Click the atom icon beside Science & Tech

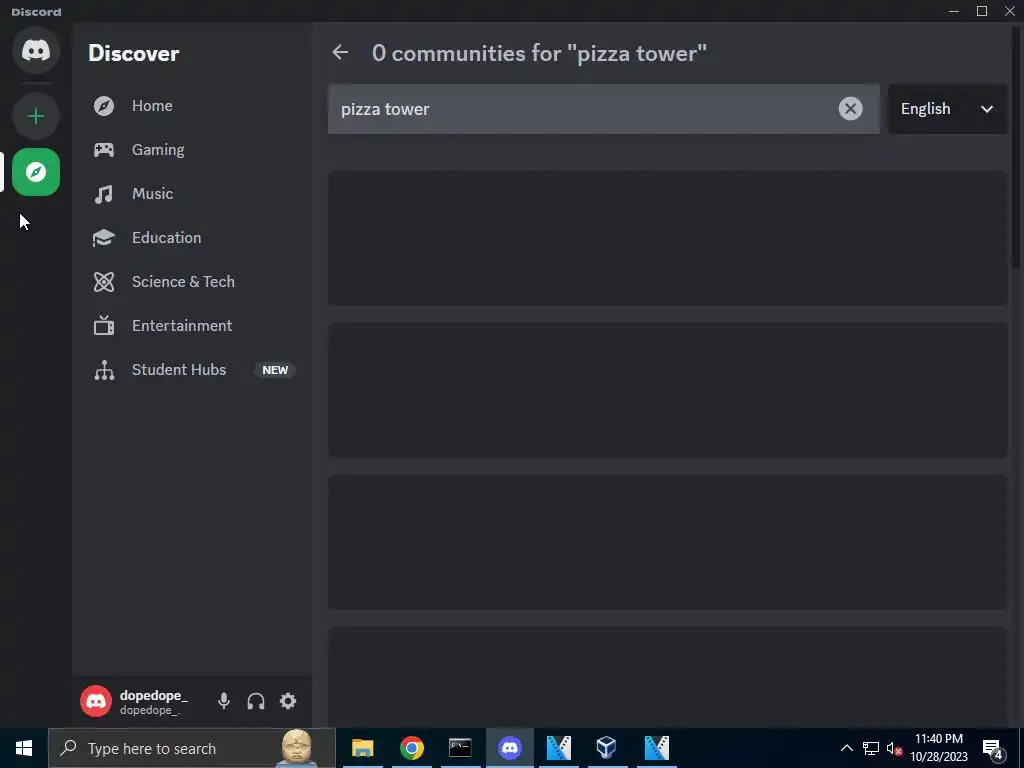click(x=104, y=281)
